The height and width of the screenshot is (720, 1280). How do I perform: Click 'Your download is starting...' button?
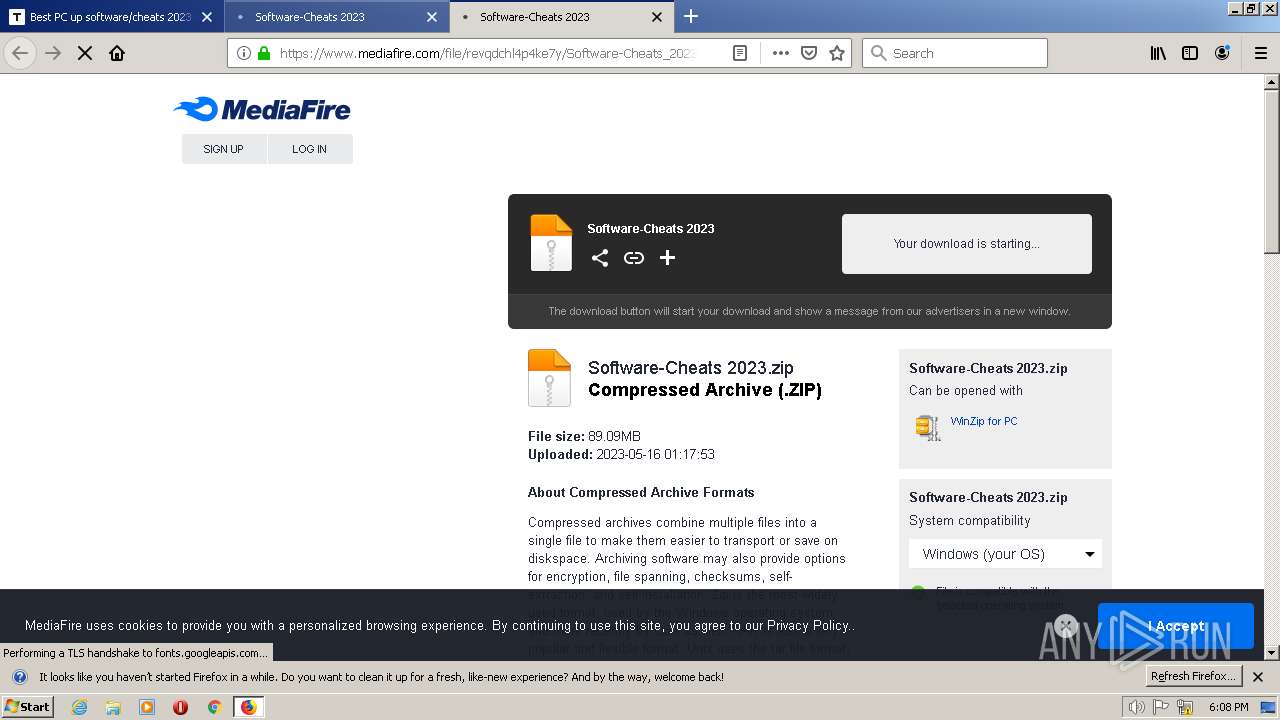[966, 243]
